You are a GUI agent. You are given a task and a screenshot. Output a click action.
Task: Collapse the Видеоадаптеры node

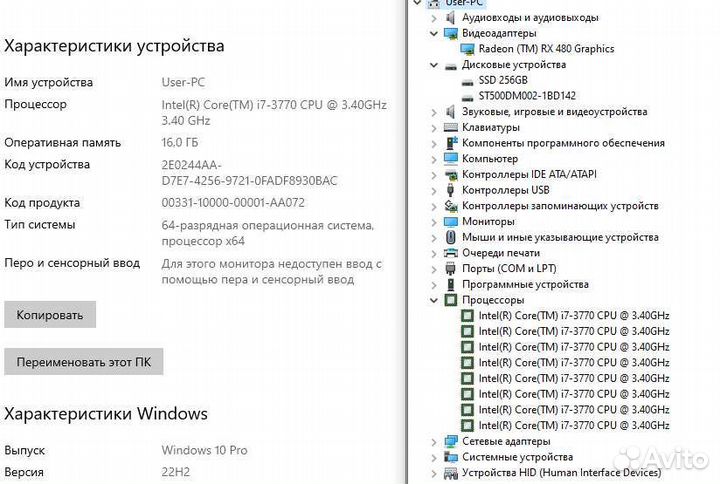click(x=434, y=34)
